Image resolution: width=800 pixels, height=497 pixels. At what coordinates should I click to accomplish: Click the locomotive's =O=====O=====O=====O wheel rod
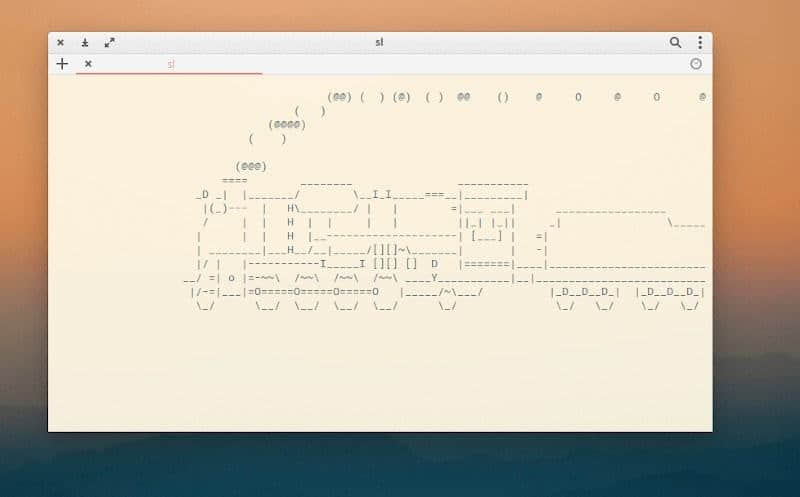(313, 292)
